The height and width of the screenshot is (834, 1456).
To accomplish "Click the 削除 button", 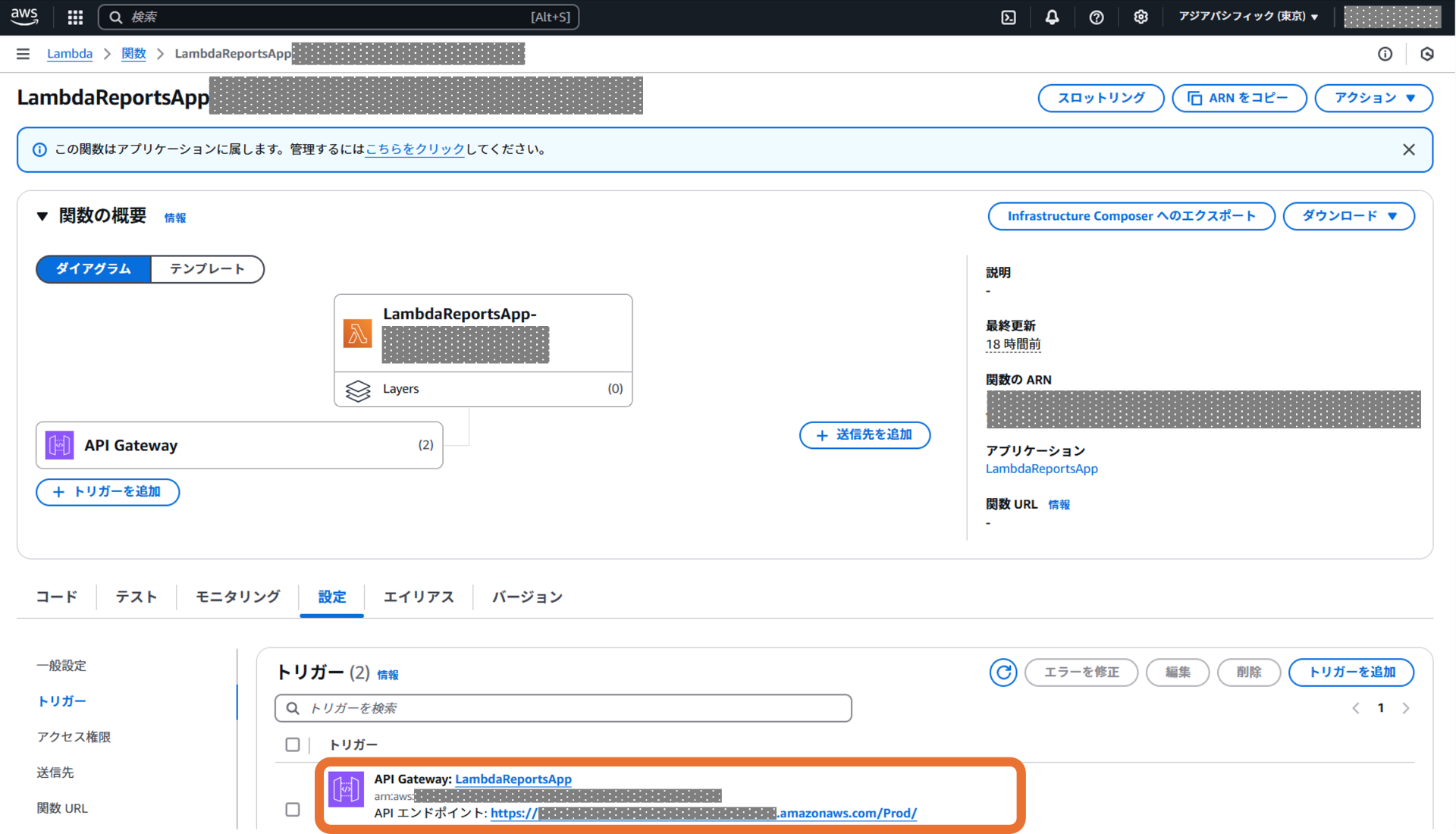I will (1249, 673).
